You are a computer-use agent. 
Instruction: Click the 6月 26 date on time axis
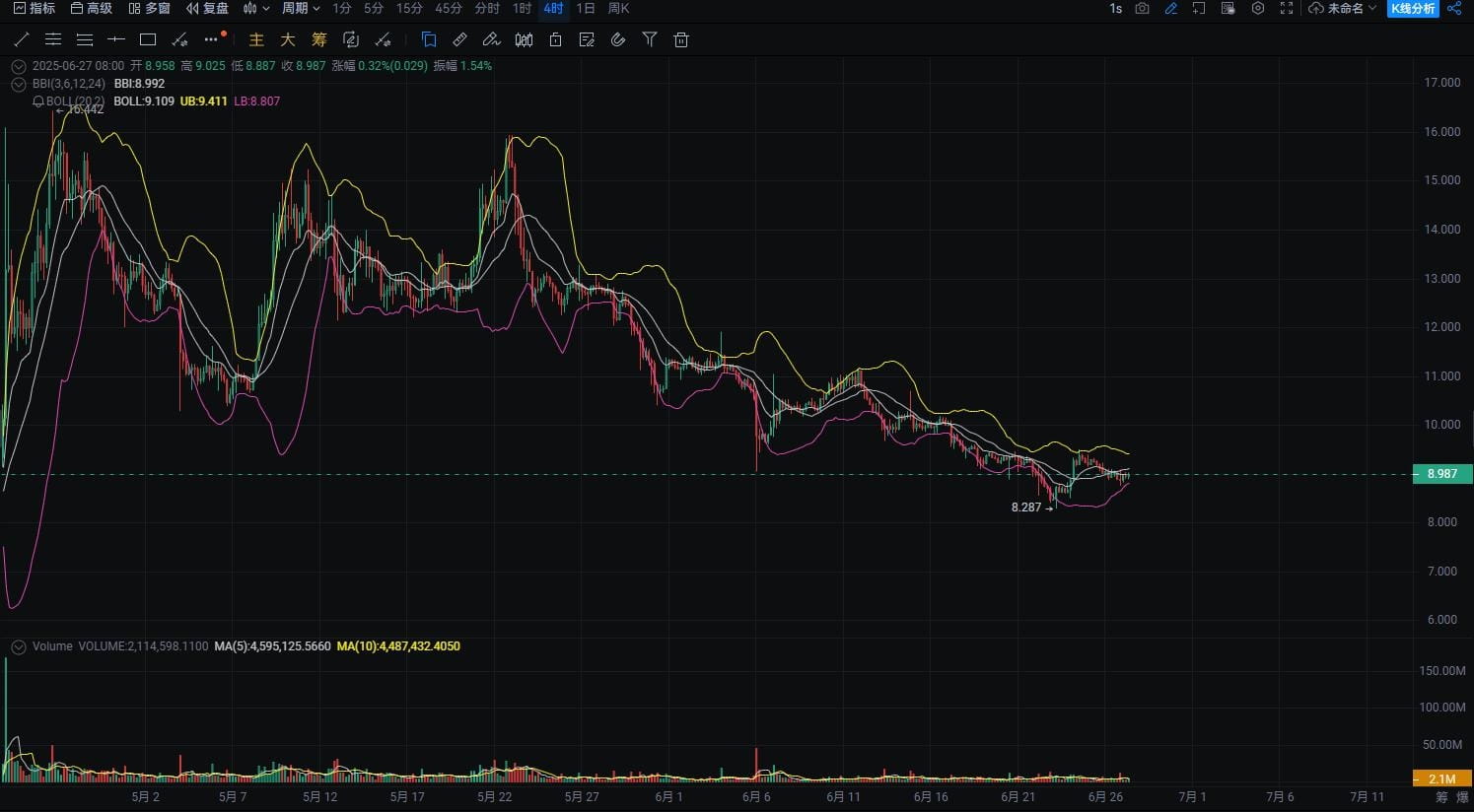click(x=1105, y=797)
